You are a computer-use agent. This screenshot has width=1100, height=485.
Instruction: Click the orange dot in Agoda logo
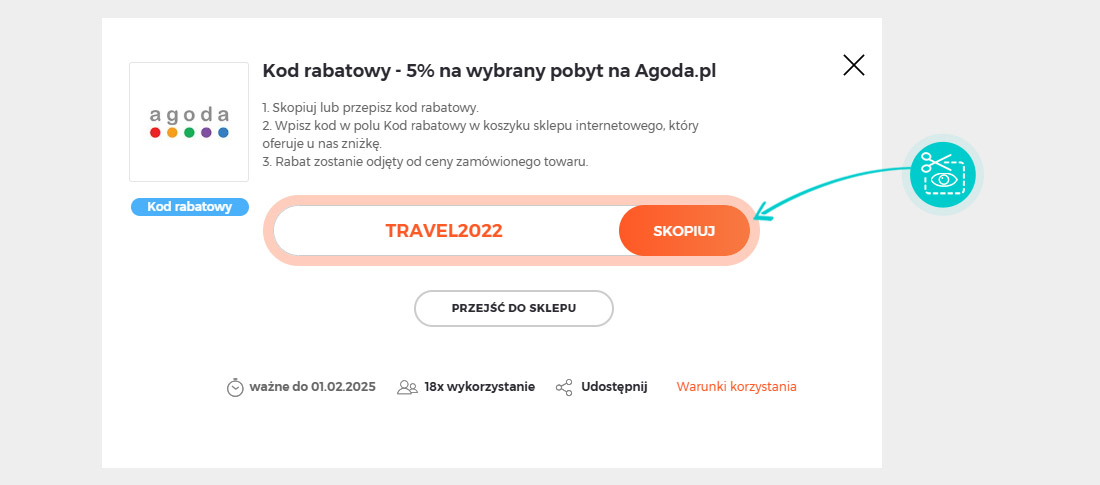[x=172, y=133]
